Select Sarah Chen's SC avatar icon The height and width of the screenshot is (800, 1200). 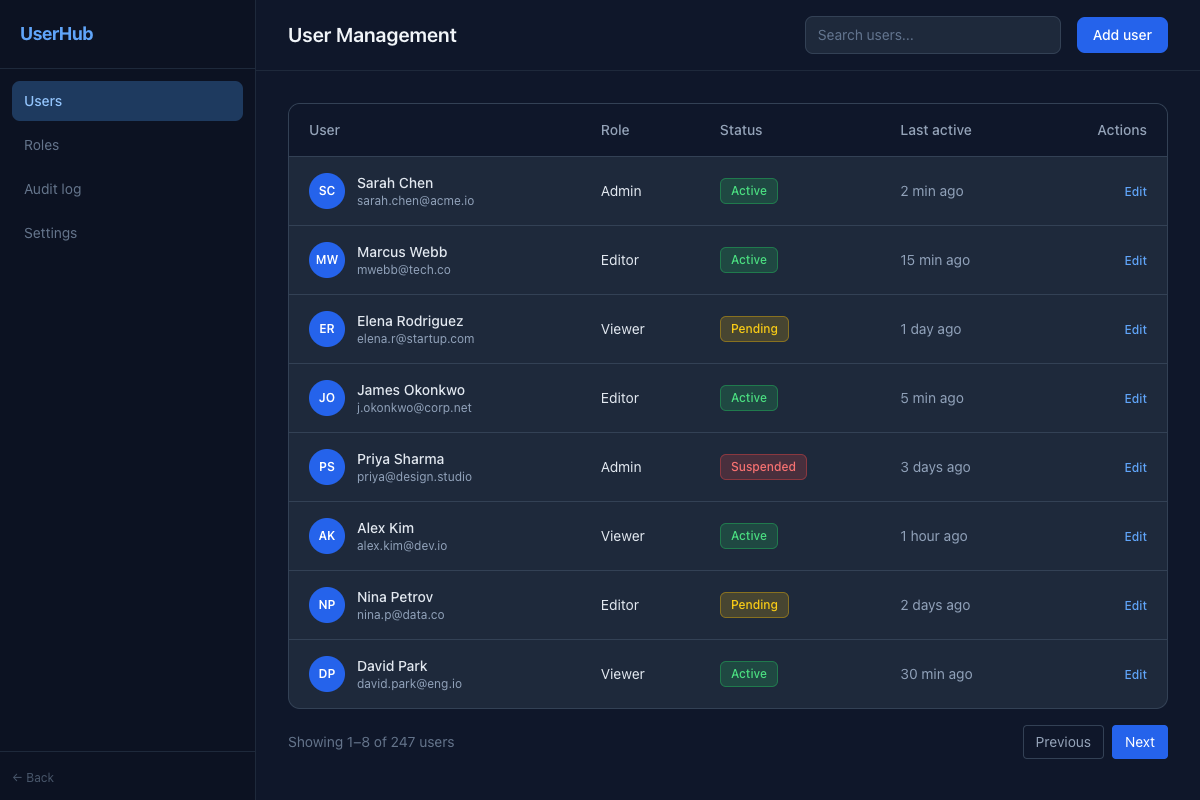(326, 191)
